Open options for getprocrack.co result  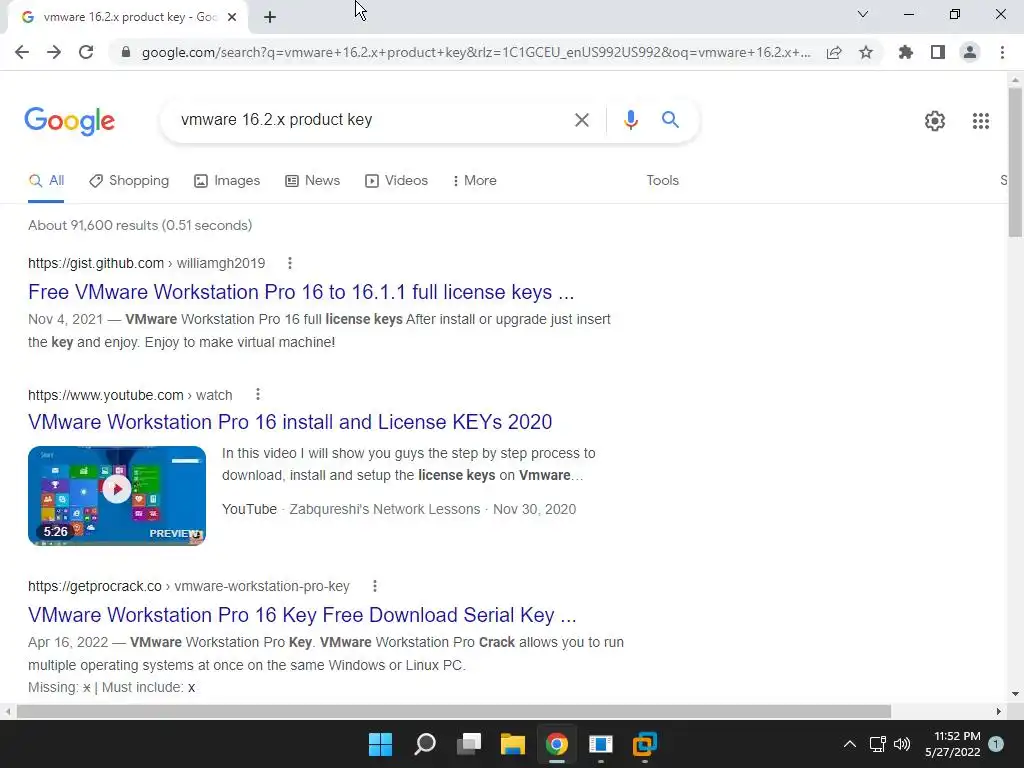pos(375,586)
